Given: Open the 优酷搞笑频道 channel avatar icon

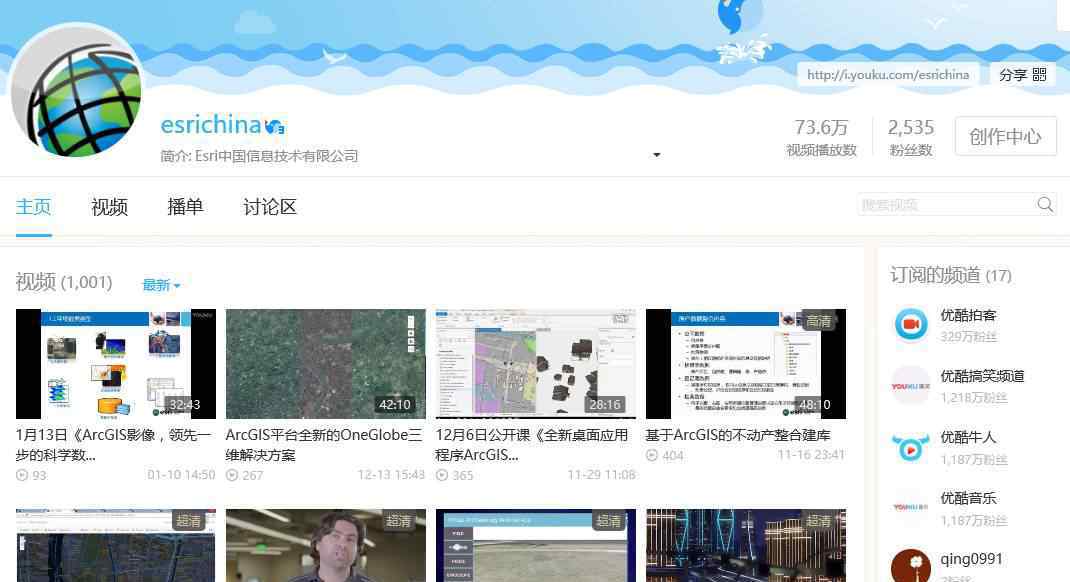Looking at the screenshot, I should 911,385.
